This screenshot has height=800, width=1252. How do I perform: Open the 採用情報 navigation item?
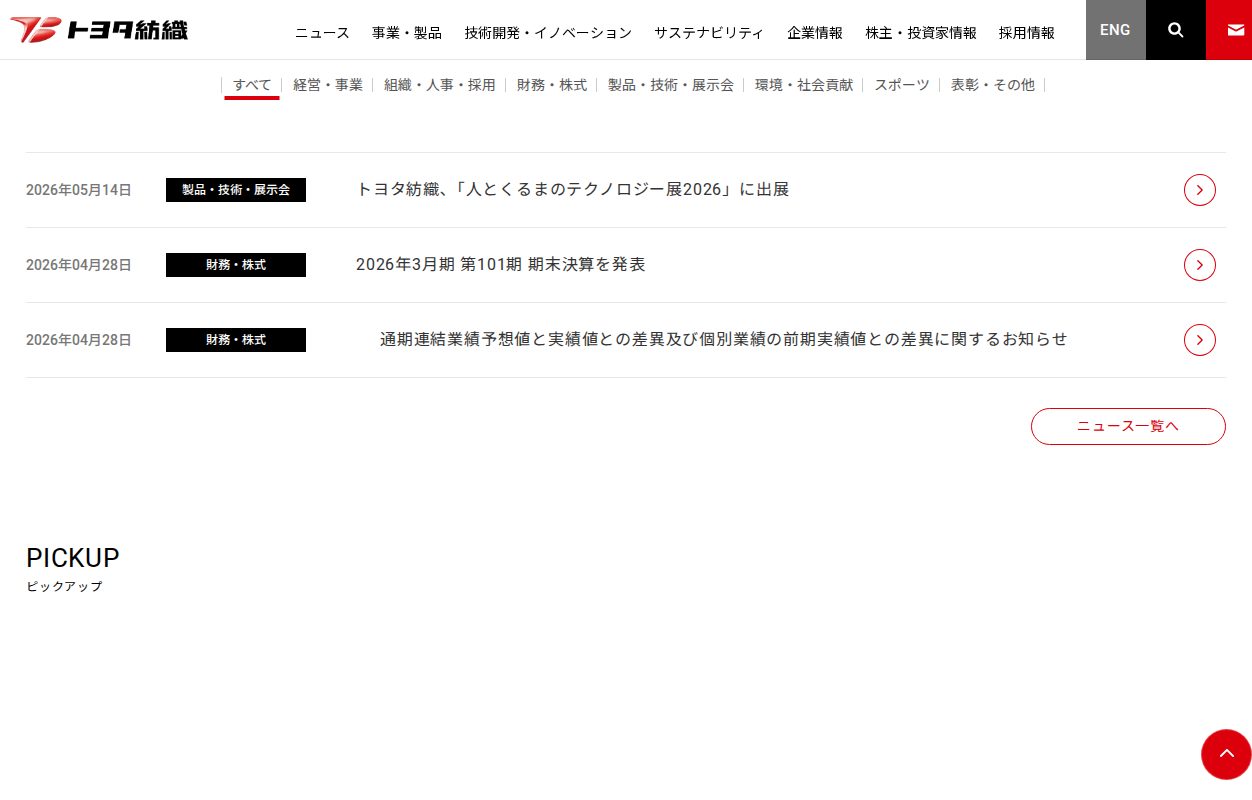(1027, 33)
